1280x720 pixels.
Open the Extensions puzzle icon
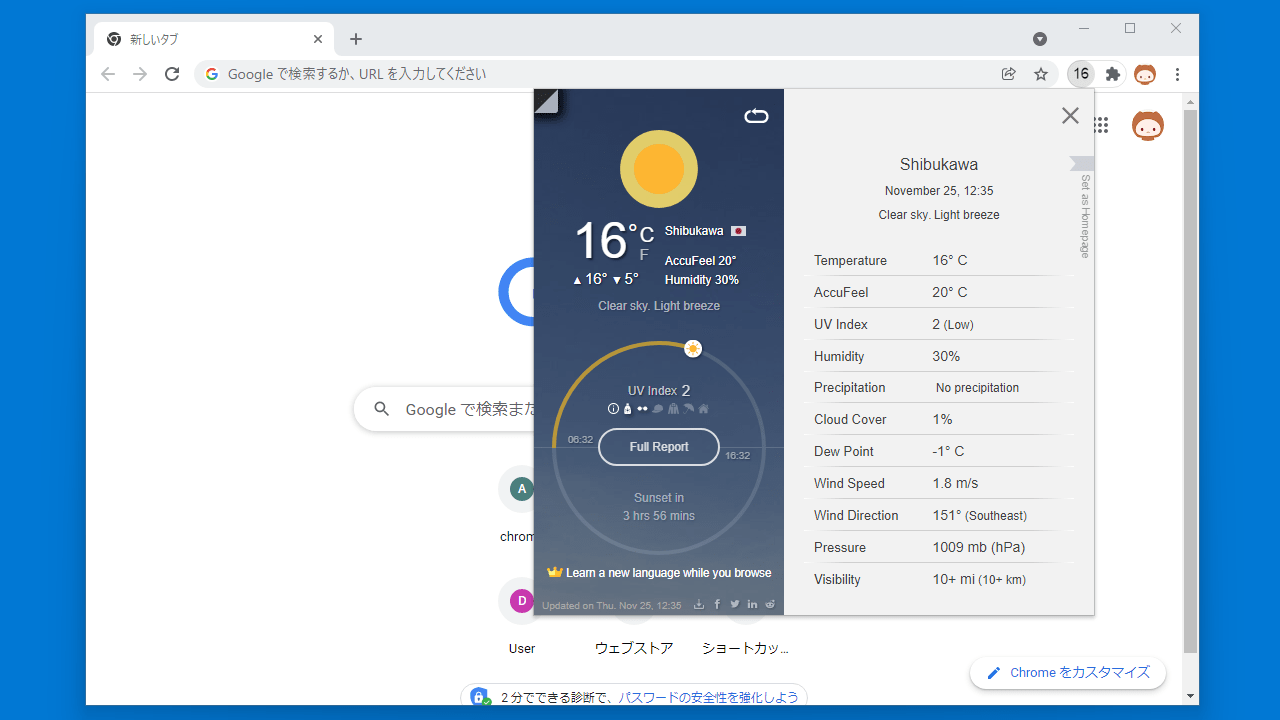pyautogui.click(x=1113, y=74)
